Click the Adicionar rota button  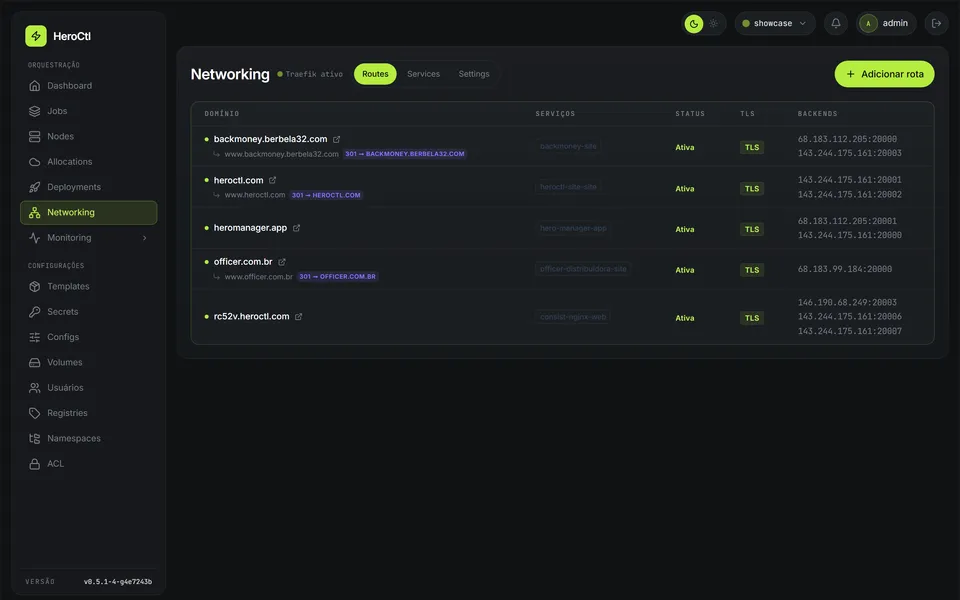click(x=884, y=74)
